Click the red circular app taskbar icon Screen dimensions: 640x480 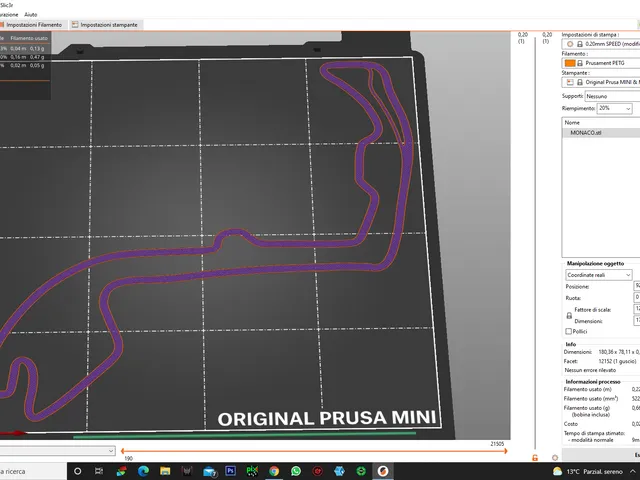coord(318,471)
